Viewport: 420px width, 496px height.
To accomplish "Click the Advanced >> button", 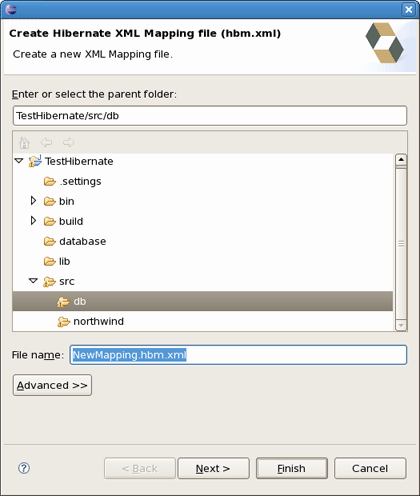I will click(x=52, y=385).
